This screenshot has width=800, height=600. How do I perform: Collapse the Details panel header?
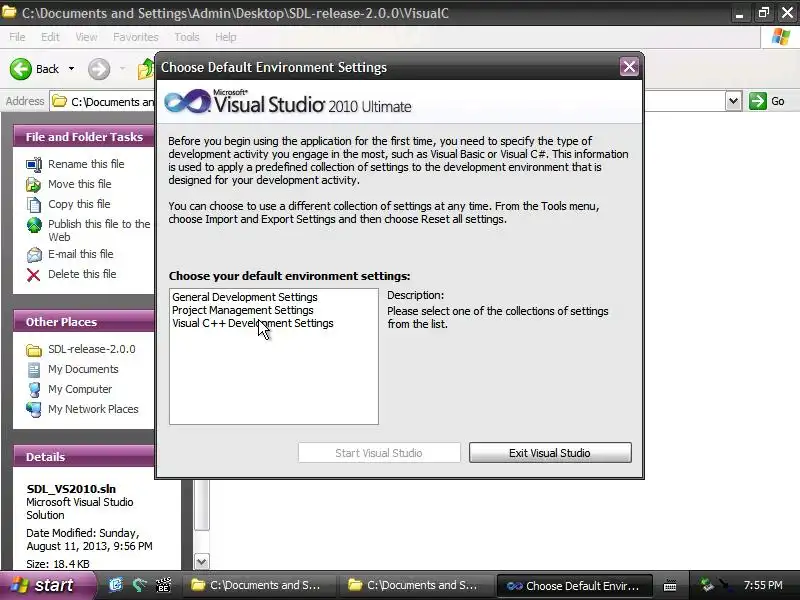pyautogui.click(x=84, y=457)
